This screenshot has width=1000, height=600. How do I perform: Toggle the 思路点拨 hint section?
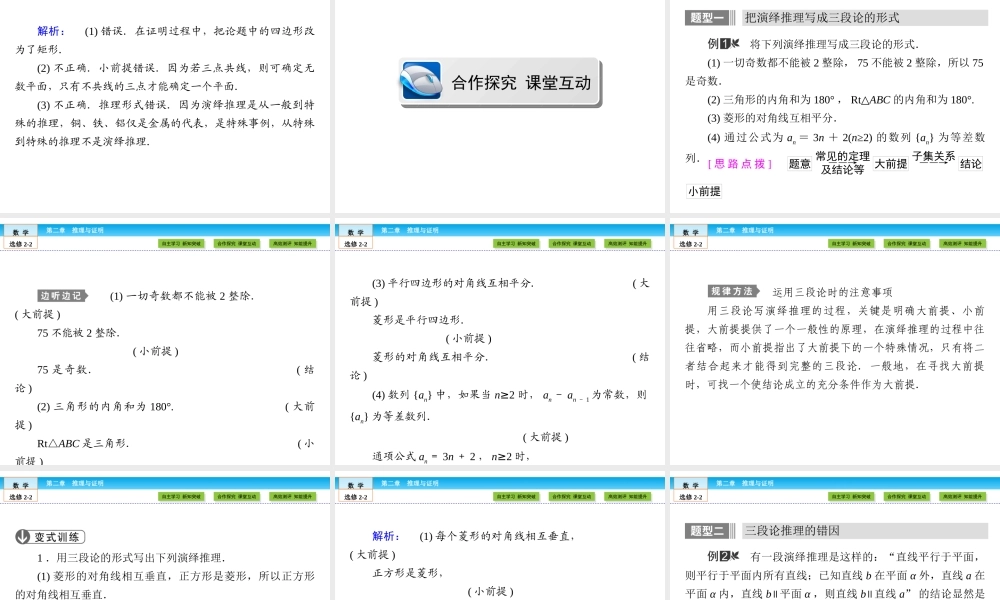click(x=740, y=164)
